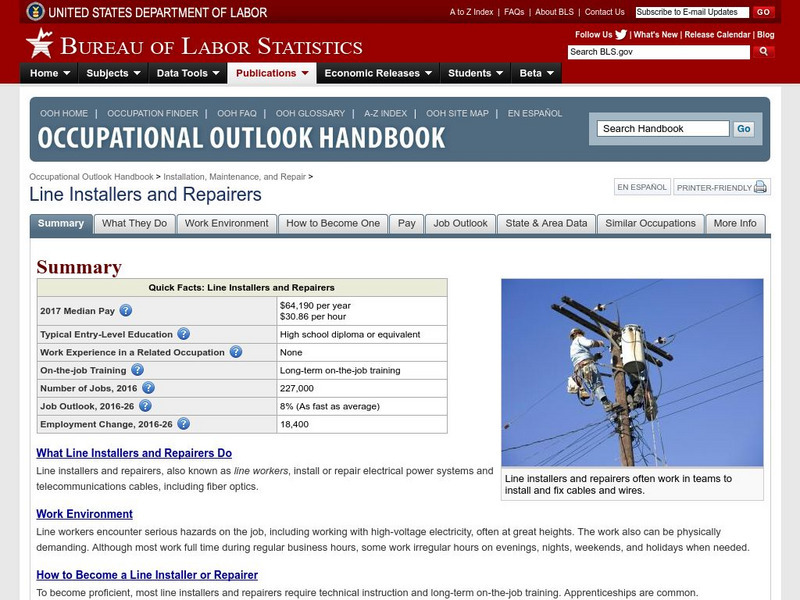Open the OCCUPATION FINDER link

point(153,113)
